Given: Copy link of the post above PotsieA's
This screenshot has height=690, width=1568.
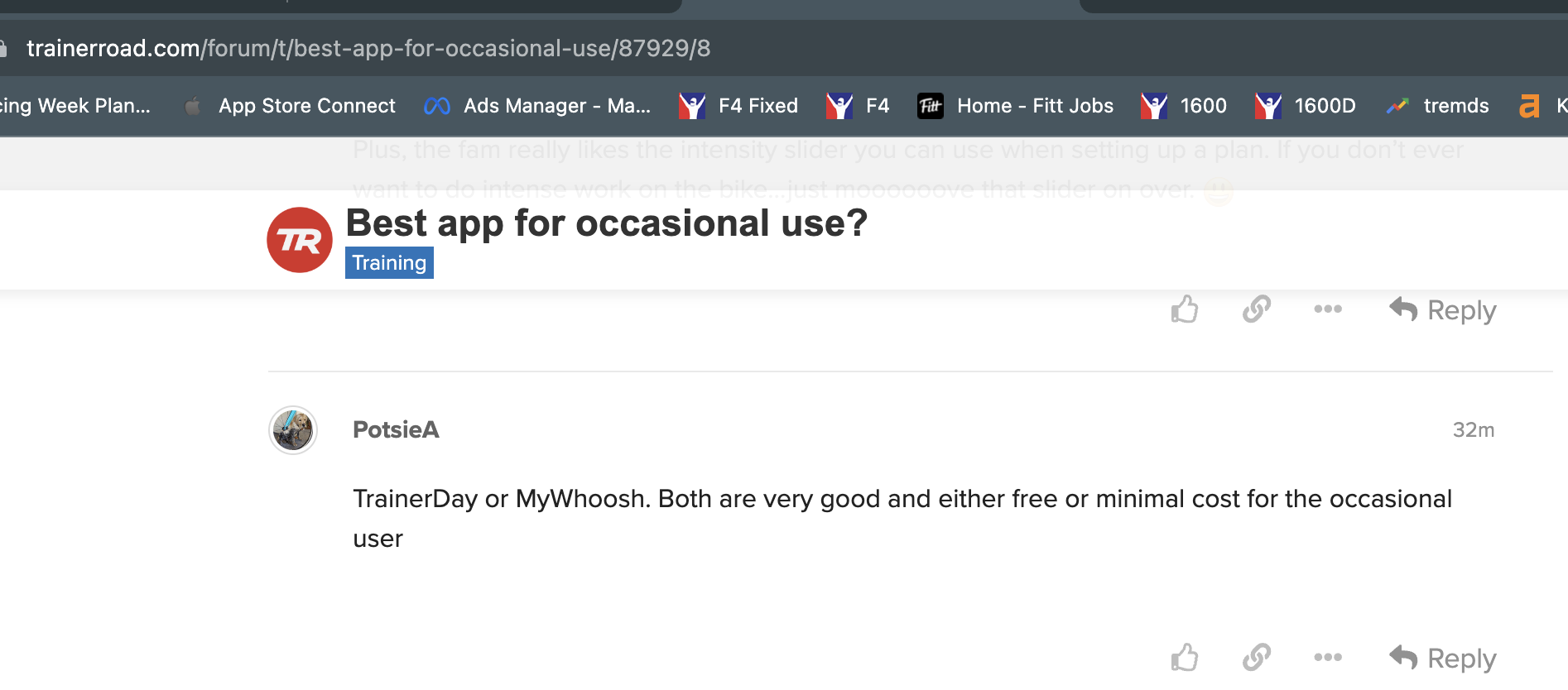Looking at the screenshot, I should (x=1256, y=309).
